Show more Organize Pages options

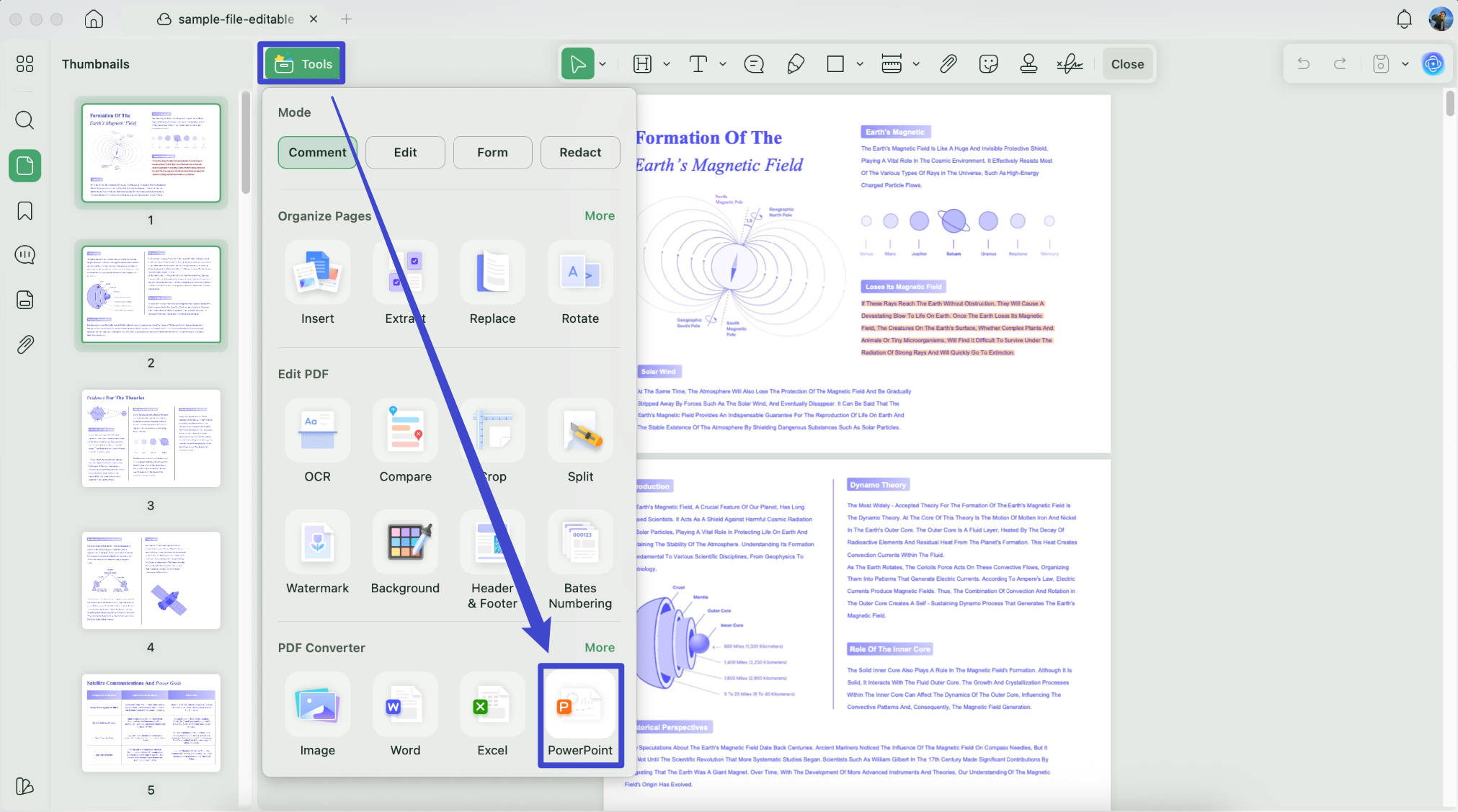[600, 215]
